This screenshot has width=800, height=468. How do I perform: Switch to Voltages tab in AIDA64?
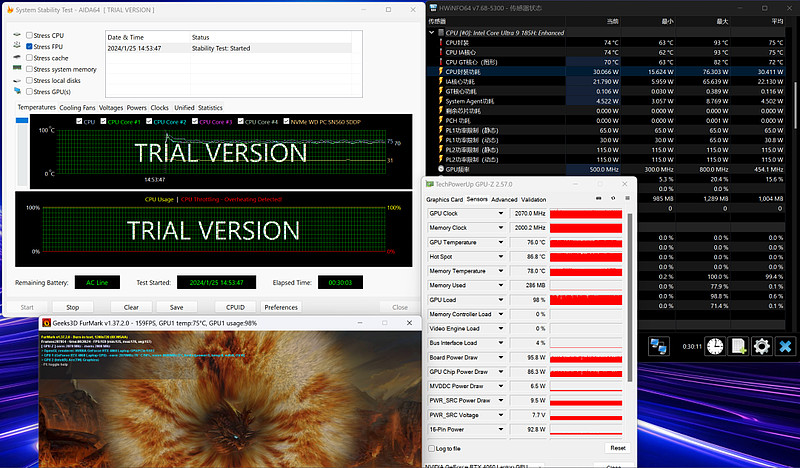coord(111,108)
